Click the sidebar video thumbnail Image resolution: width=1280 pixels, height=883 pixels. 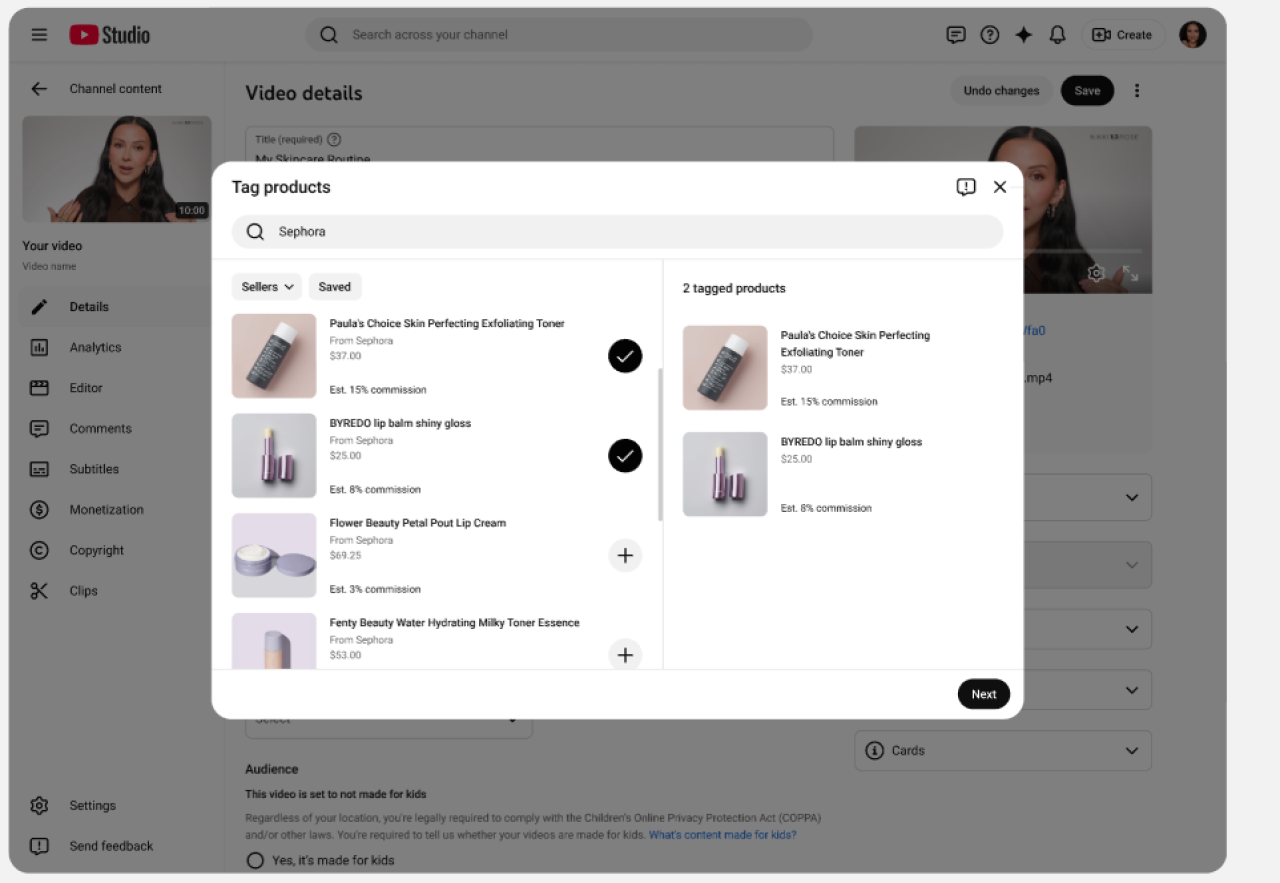[x=117, y=169]
